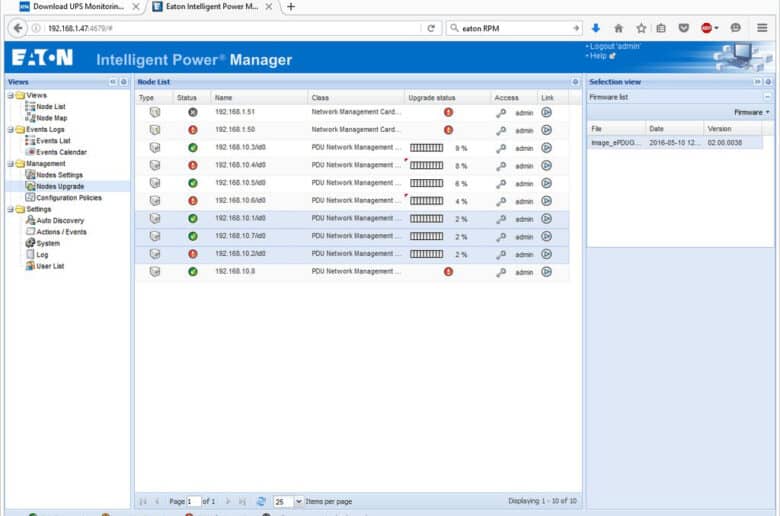The height and width of the screenshot is (516, 780).
Task: Open the User List settings page
Action: [50, 266]
